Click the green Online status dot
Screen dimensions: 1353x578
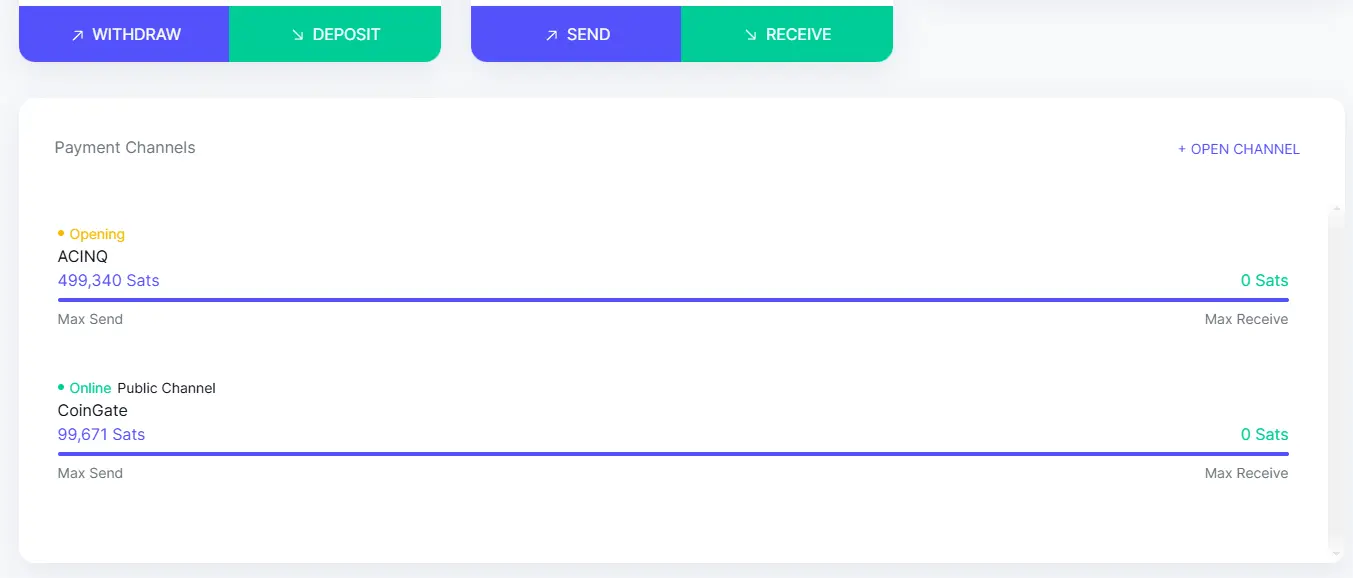tap(61, 387)
